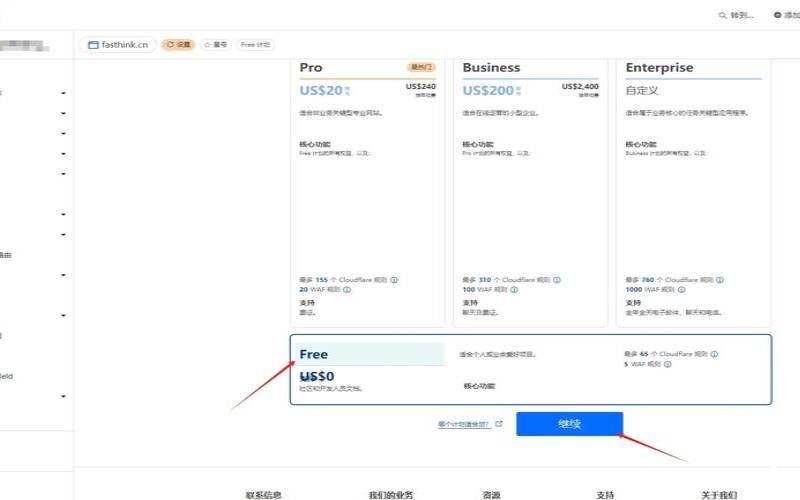This screenshot has width=800, height=500.
Task: Click footer heading 资源
Action: (x=491, y=495)
